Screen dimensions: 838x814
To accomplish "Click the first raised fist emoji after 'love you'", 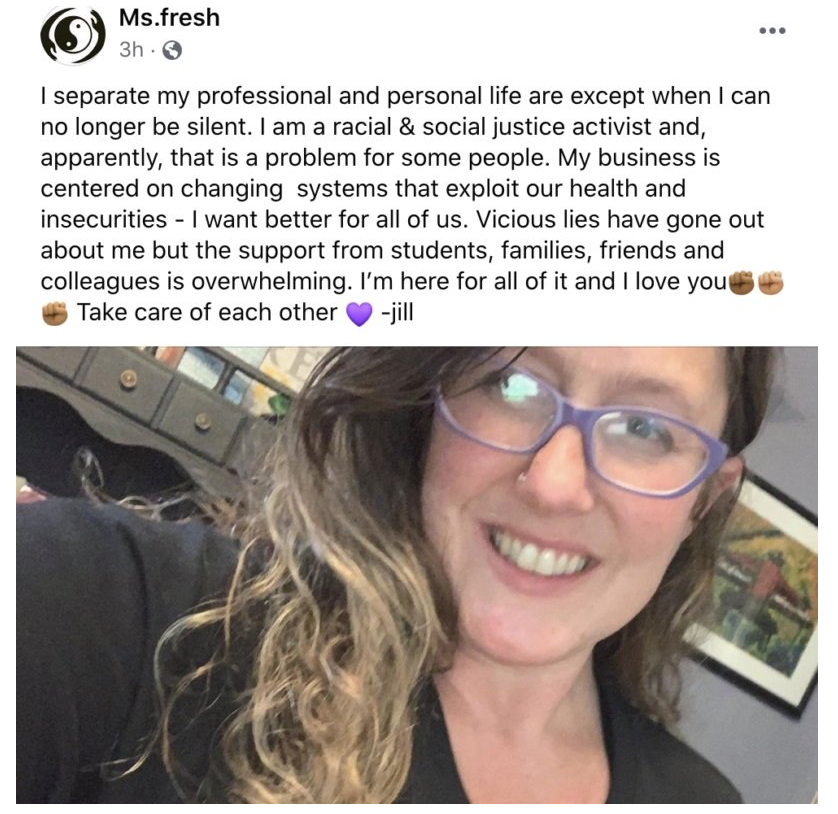I will (x=741, y=283).
